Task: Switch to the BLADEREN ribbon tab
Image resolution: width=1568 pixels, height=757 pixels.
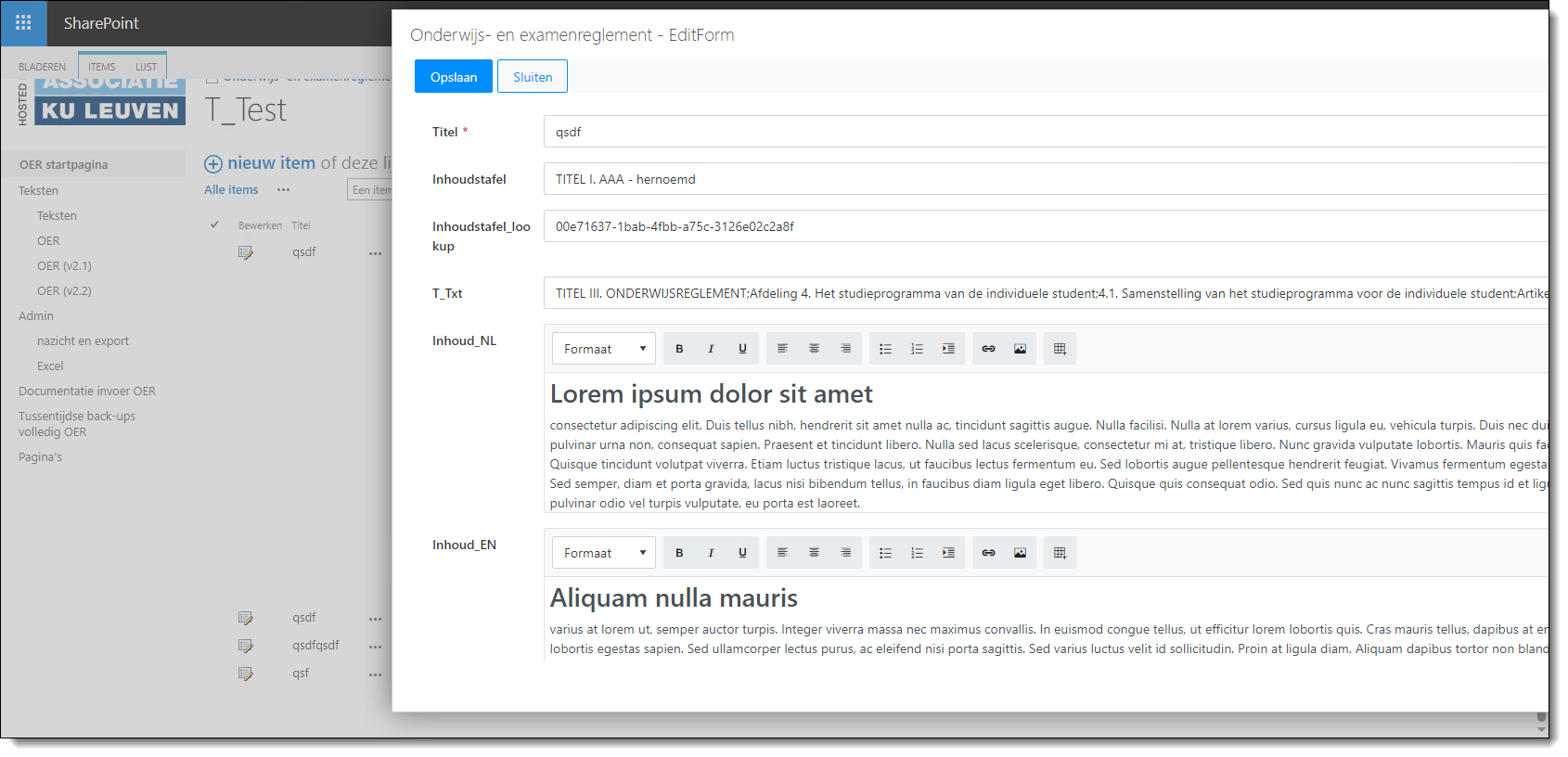Action: coord(42,67)
